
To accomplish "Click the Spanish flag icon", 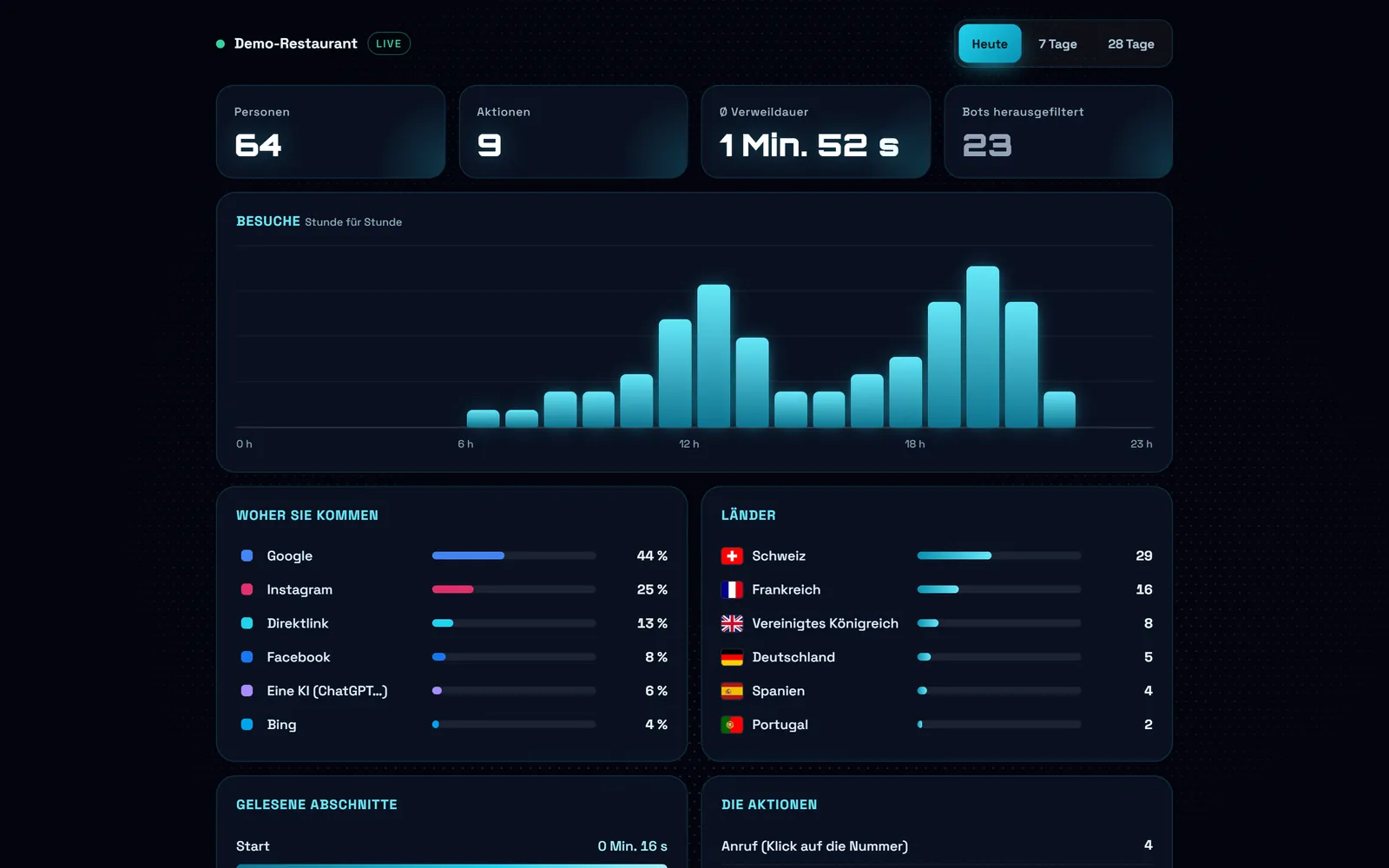I will (732, 691).
